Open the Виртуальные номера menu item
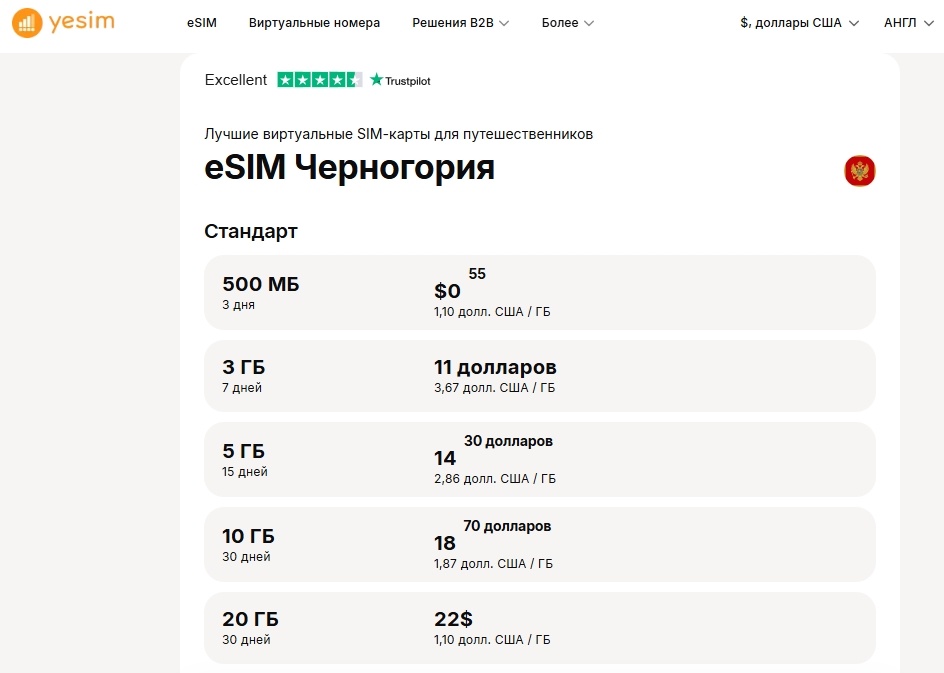The width and height of the screenshot is (944, 673). coord(314,21)
